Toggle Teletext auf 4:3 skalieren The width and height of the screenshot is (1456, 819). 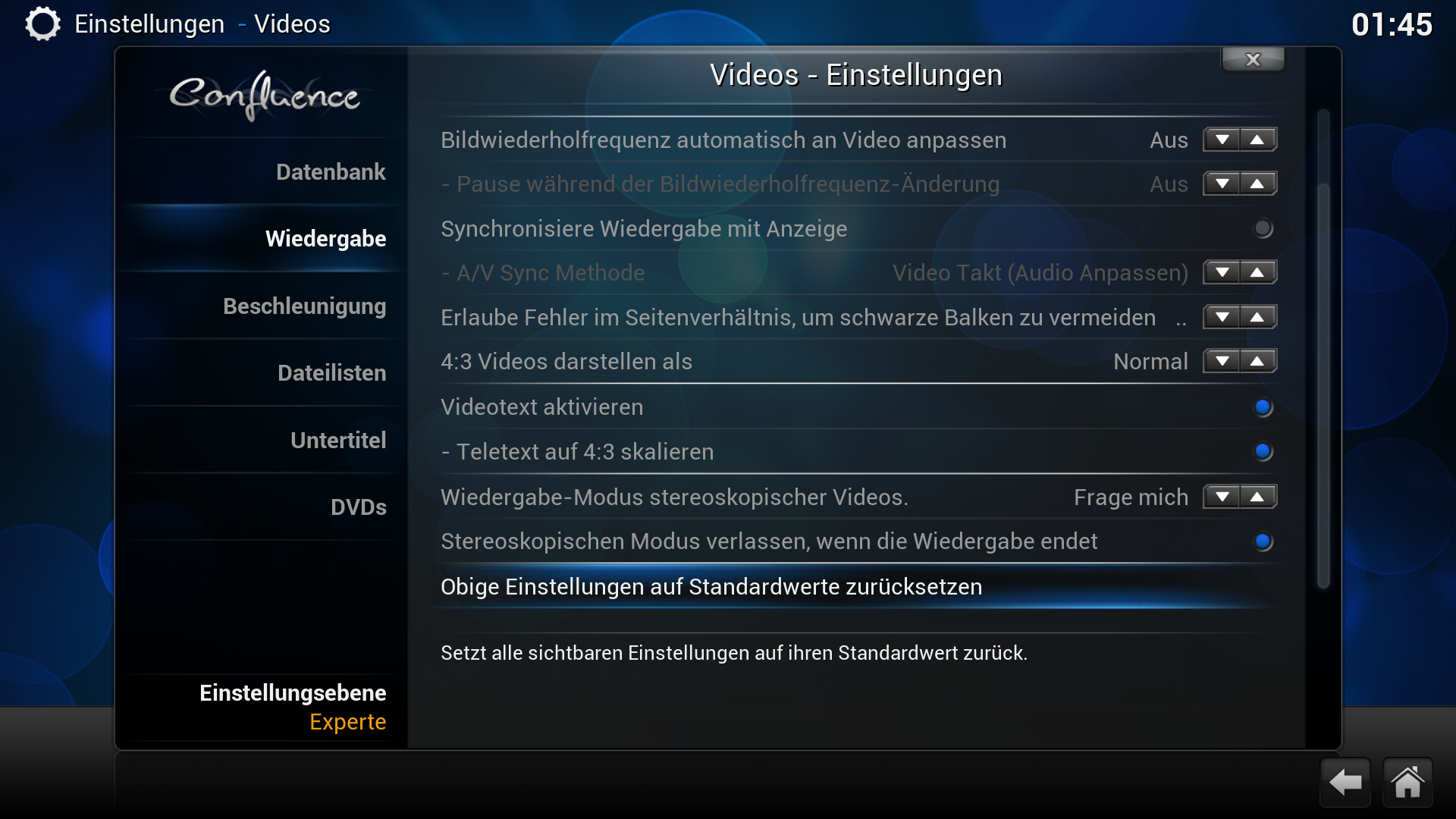(1263, 451)
